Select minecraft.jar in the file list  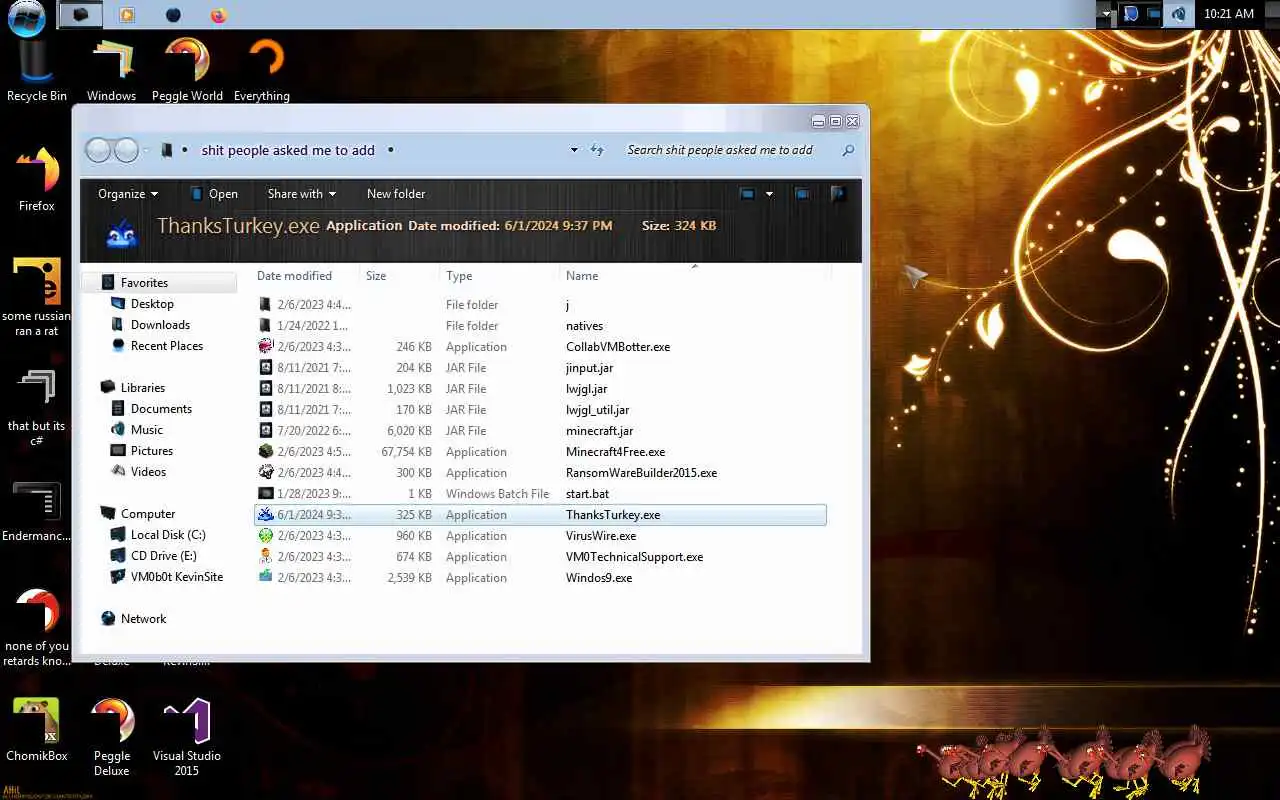[540, 431]
